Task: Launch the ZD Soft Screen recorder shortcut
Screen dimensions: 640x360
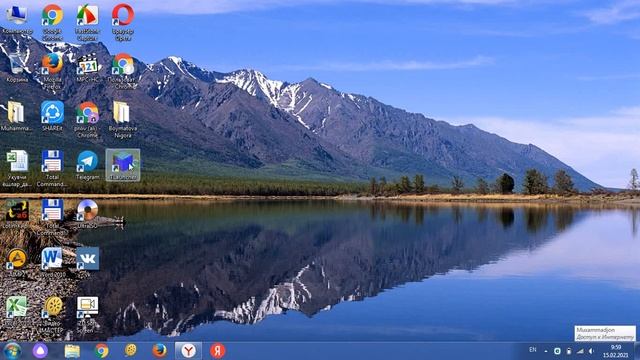Action: 87,314
